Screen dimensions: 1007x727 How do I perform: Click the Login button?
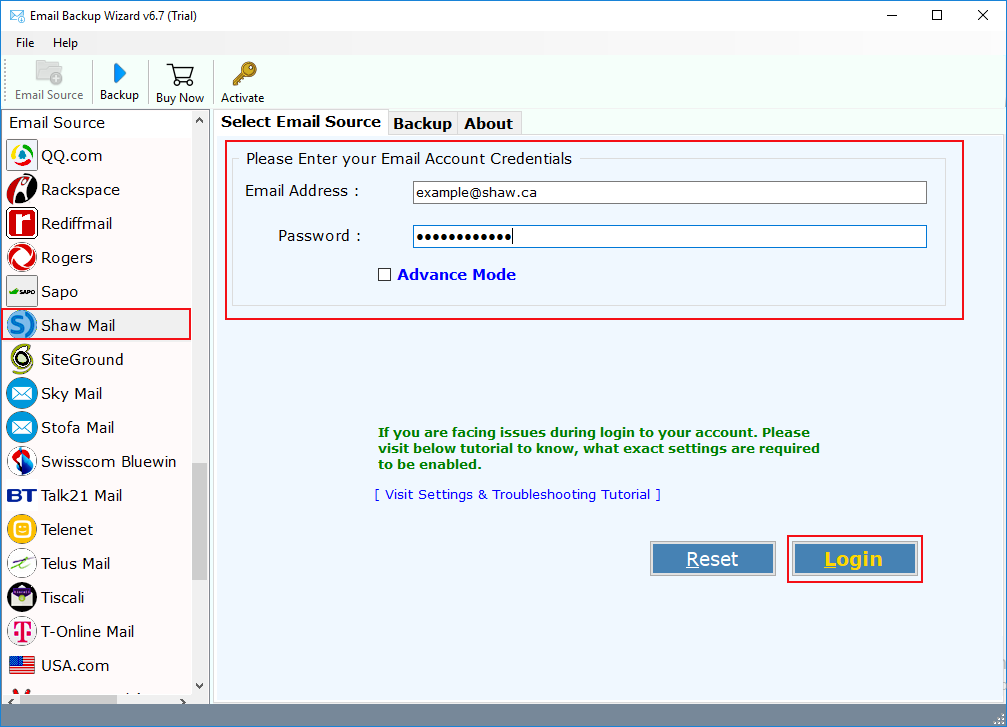point(854,559)
